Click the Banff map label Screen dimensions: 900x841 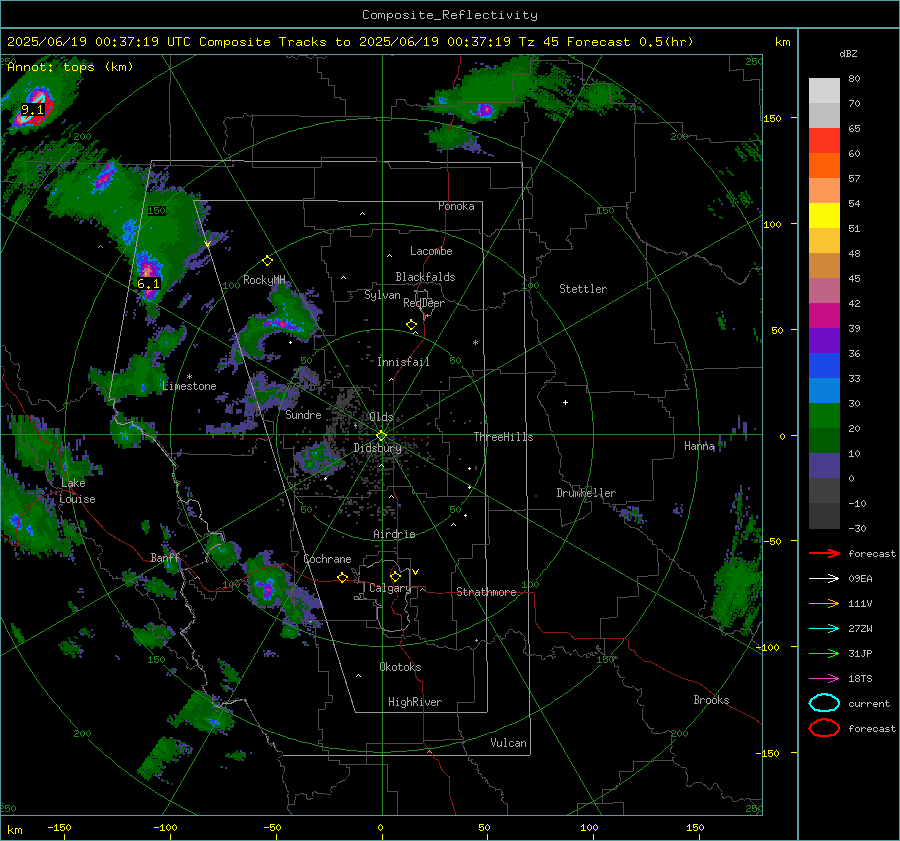[x=165, y=557]
